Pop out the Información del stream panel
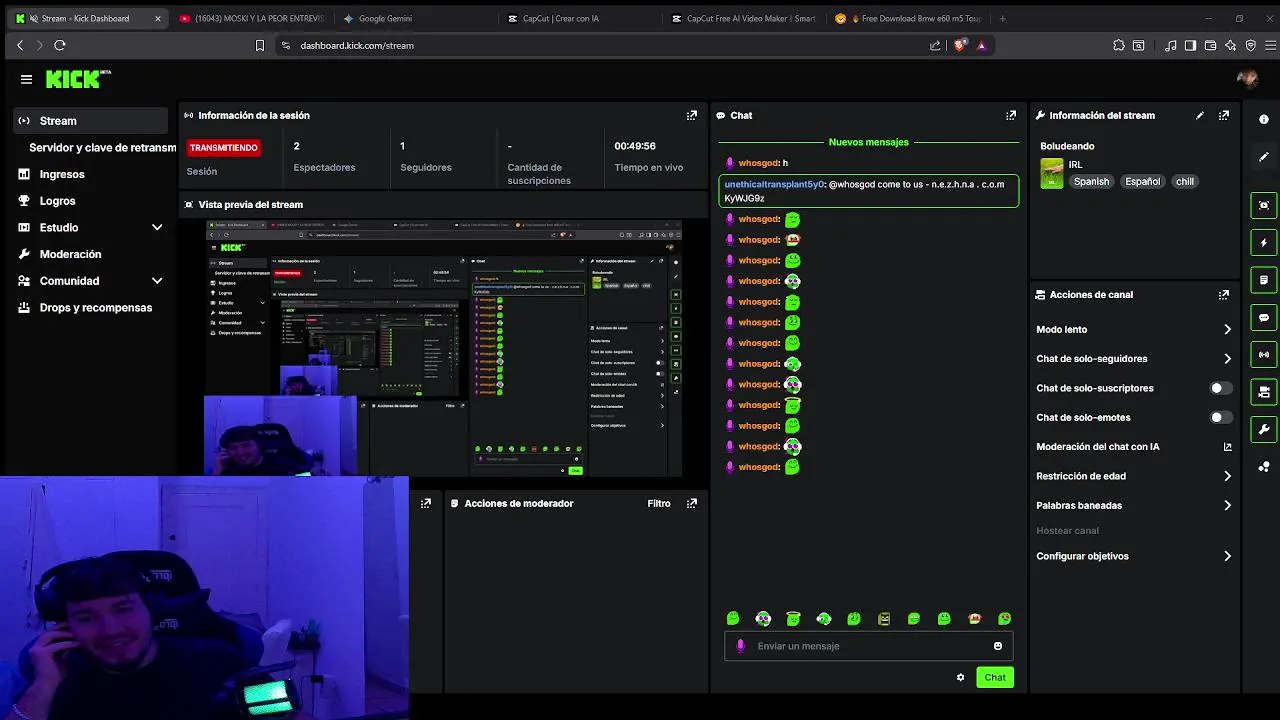Screen dimensions: 1280x720 click(1224, 115)
